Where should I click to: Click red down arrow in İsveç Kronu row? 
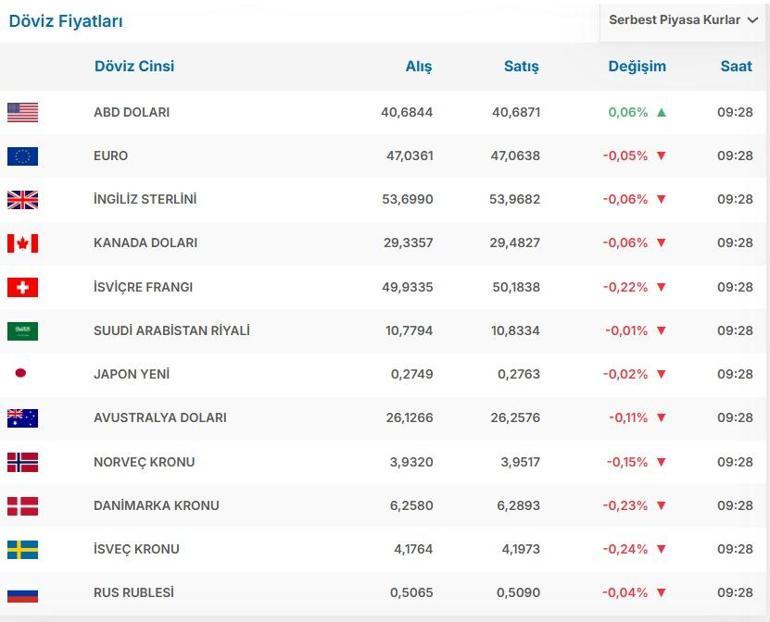(x=661, y=549)
